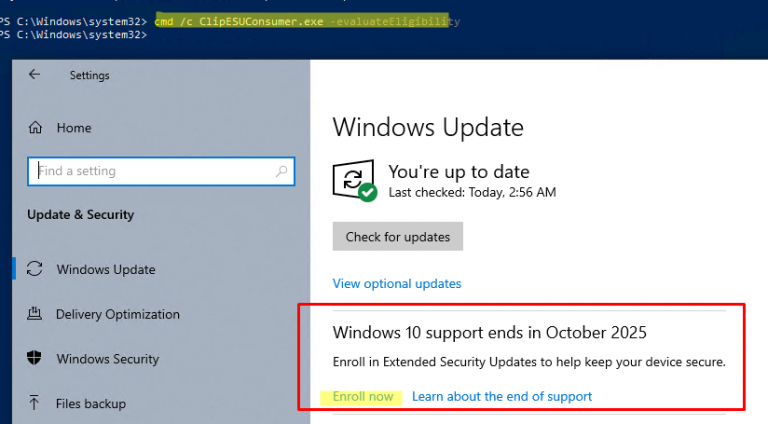768x424 pixels.
Task: Select Windows Update label in the sidebar
Action: (106, 269)
